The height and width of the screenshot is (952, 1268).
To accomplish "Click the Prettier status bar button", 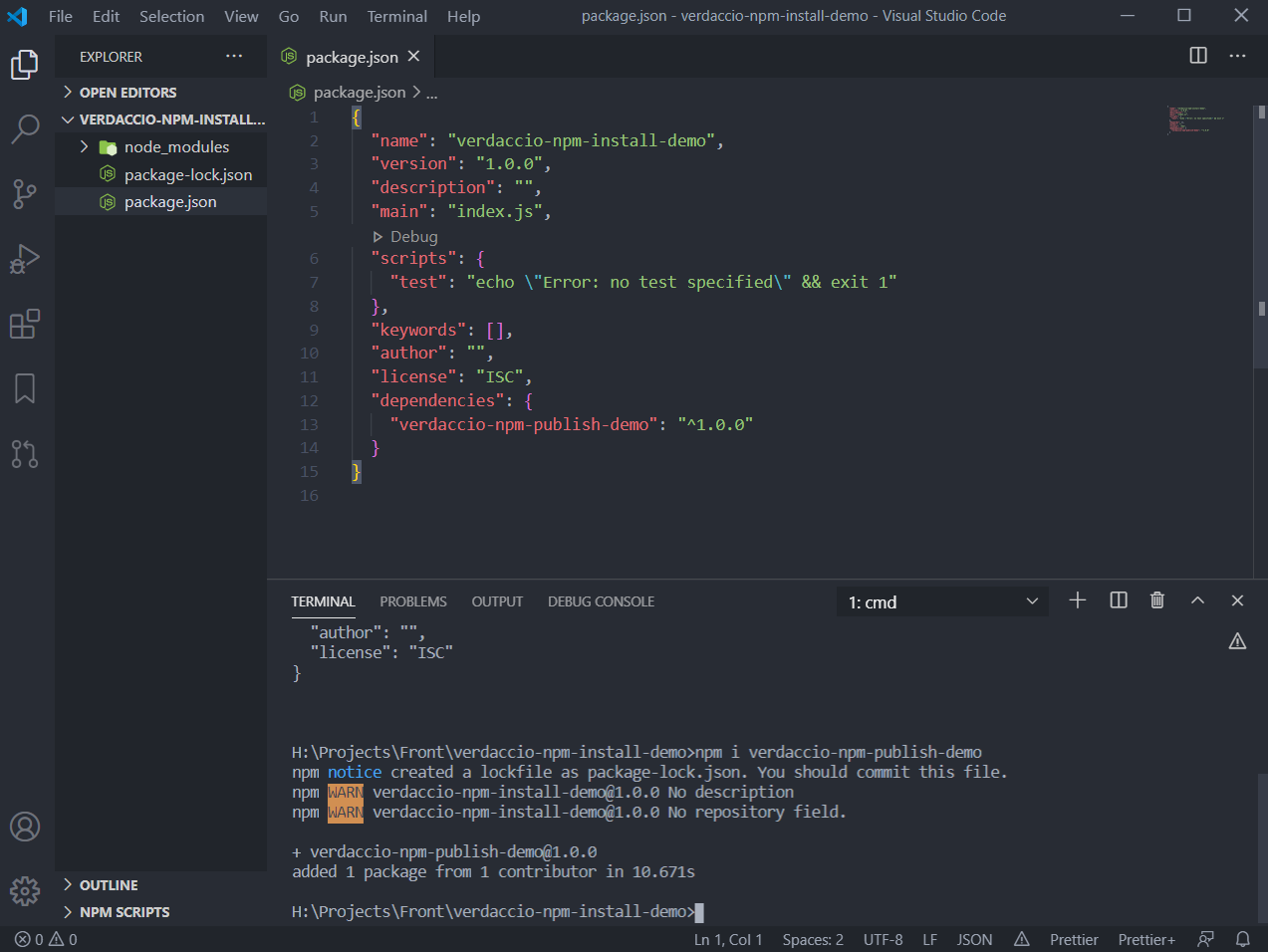I will coord(1073,939).
